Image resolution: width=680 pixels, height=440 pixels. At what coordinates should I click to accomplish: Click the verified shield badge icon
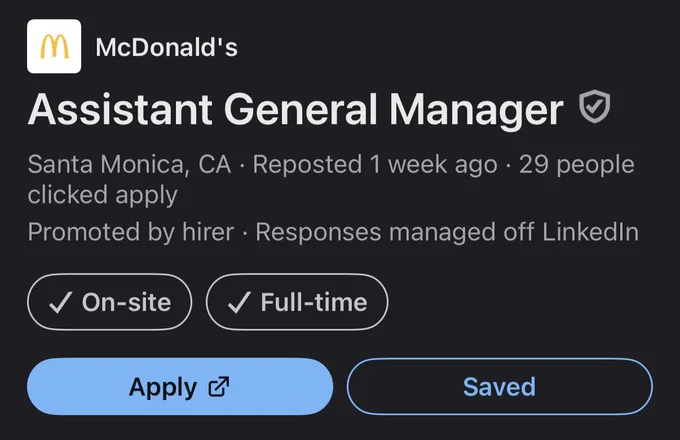tap(595, 106)
